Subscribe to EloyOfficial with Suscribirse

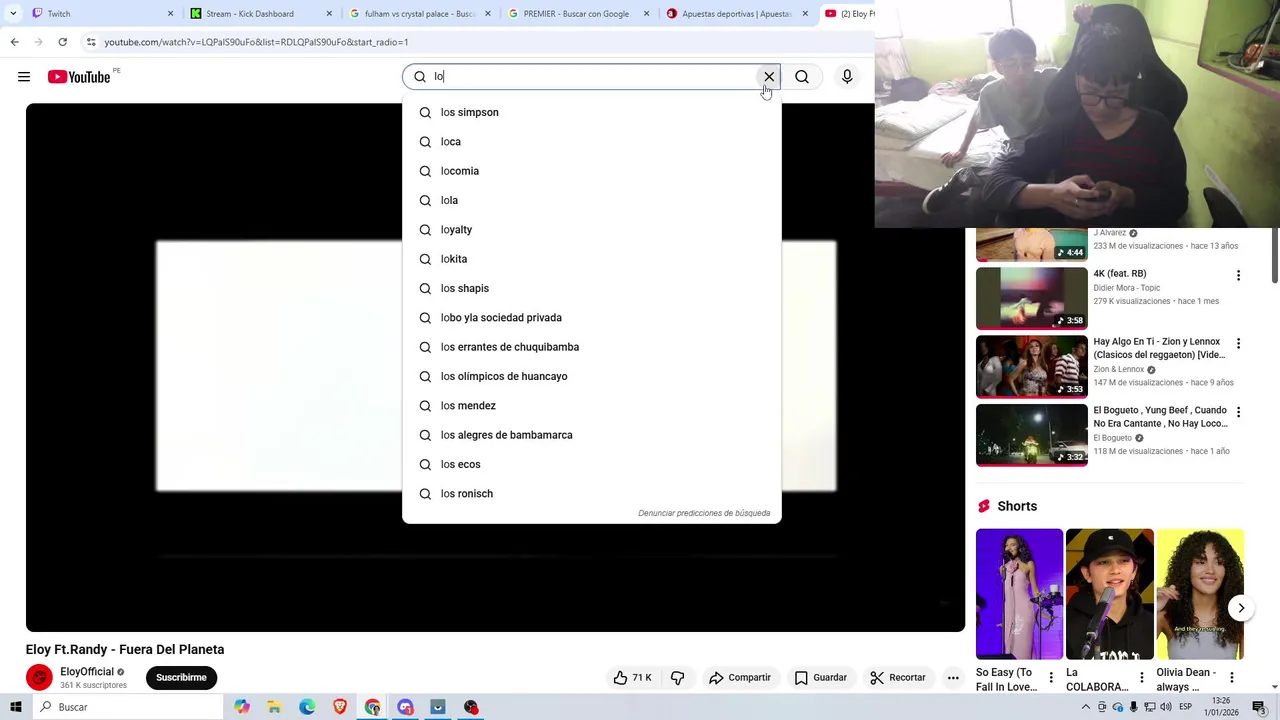tap(181, 677)
